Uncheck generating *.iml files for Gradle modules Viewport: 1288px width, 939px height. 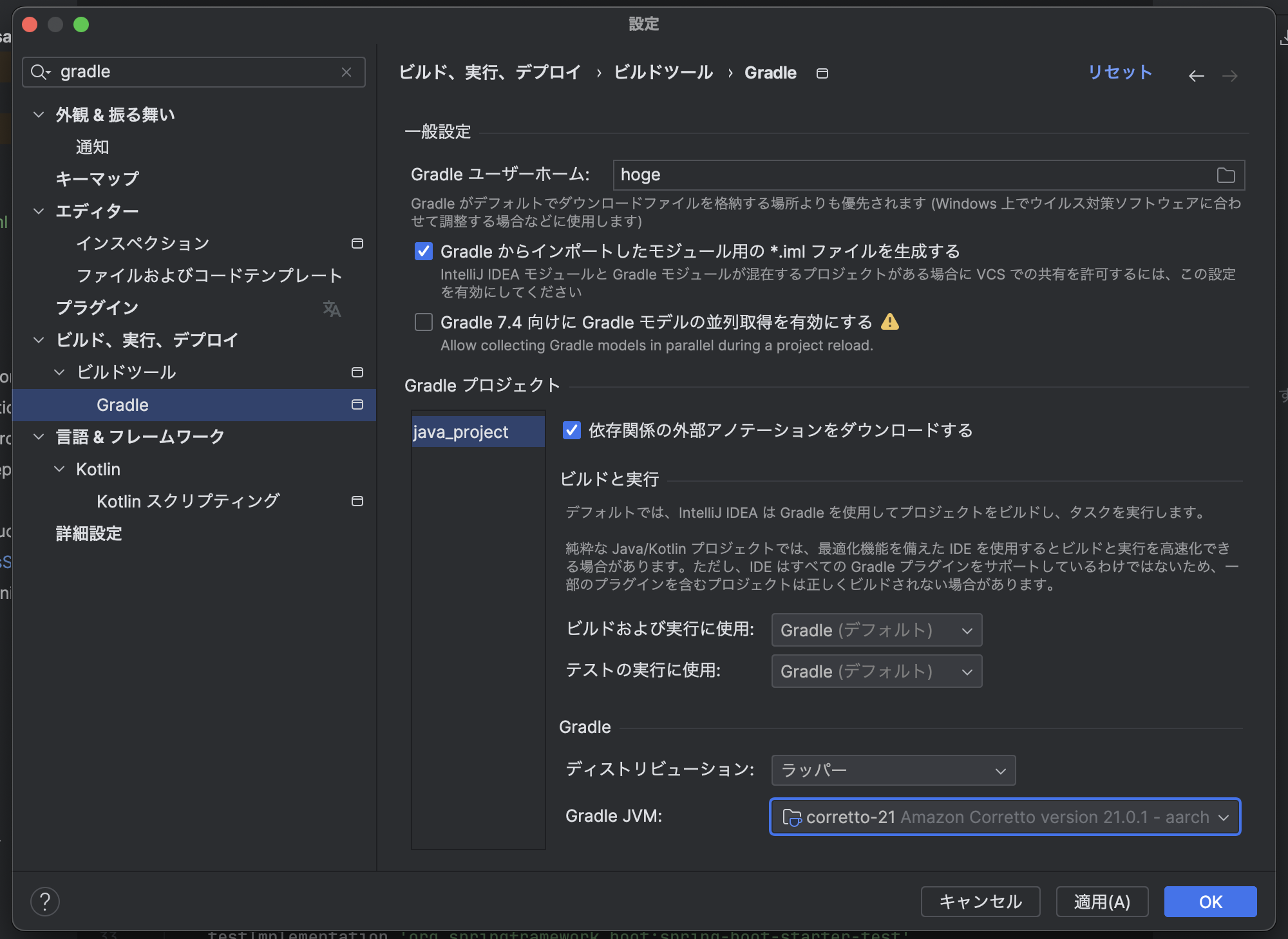point(423,251)
